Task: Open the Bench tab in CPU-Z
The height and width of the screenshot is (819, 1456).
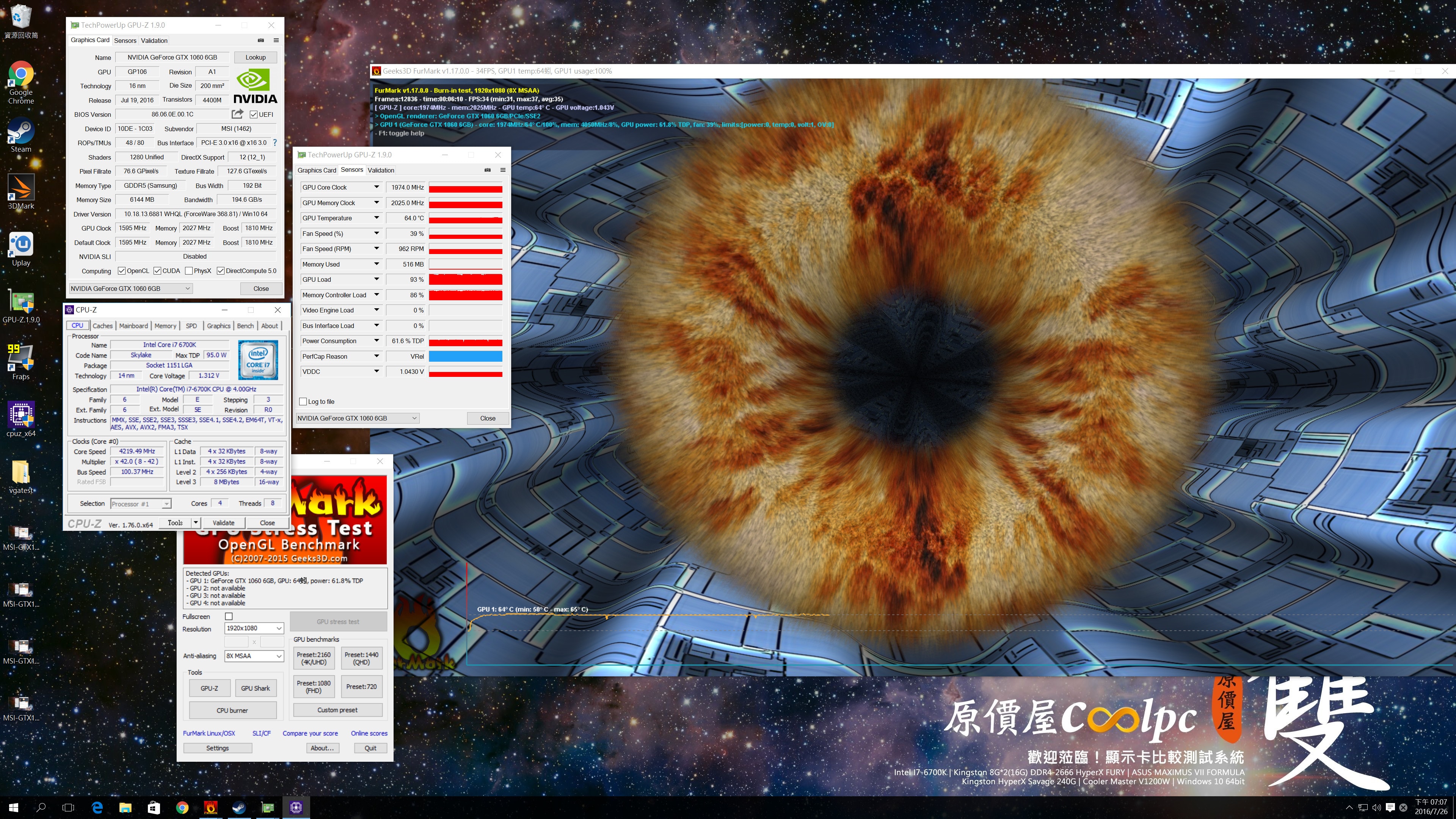Action: tap(245, 326)
